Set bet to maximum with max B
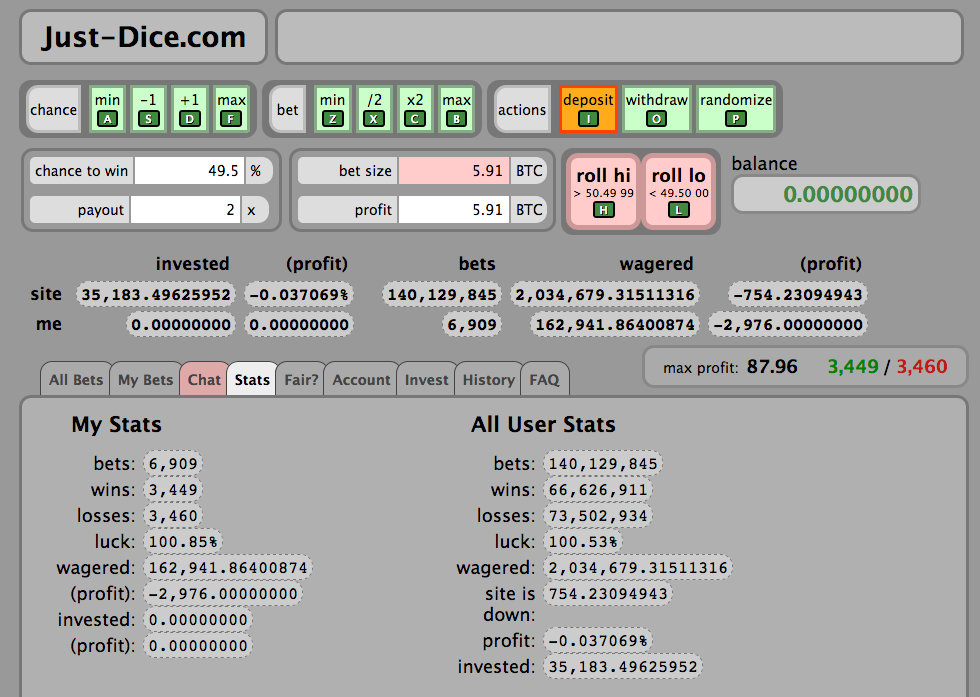 pyautogui.click(x=456, y=109)
